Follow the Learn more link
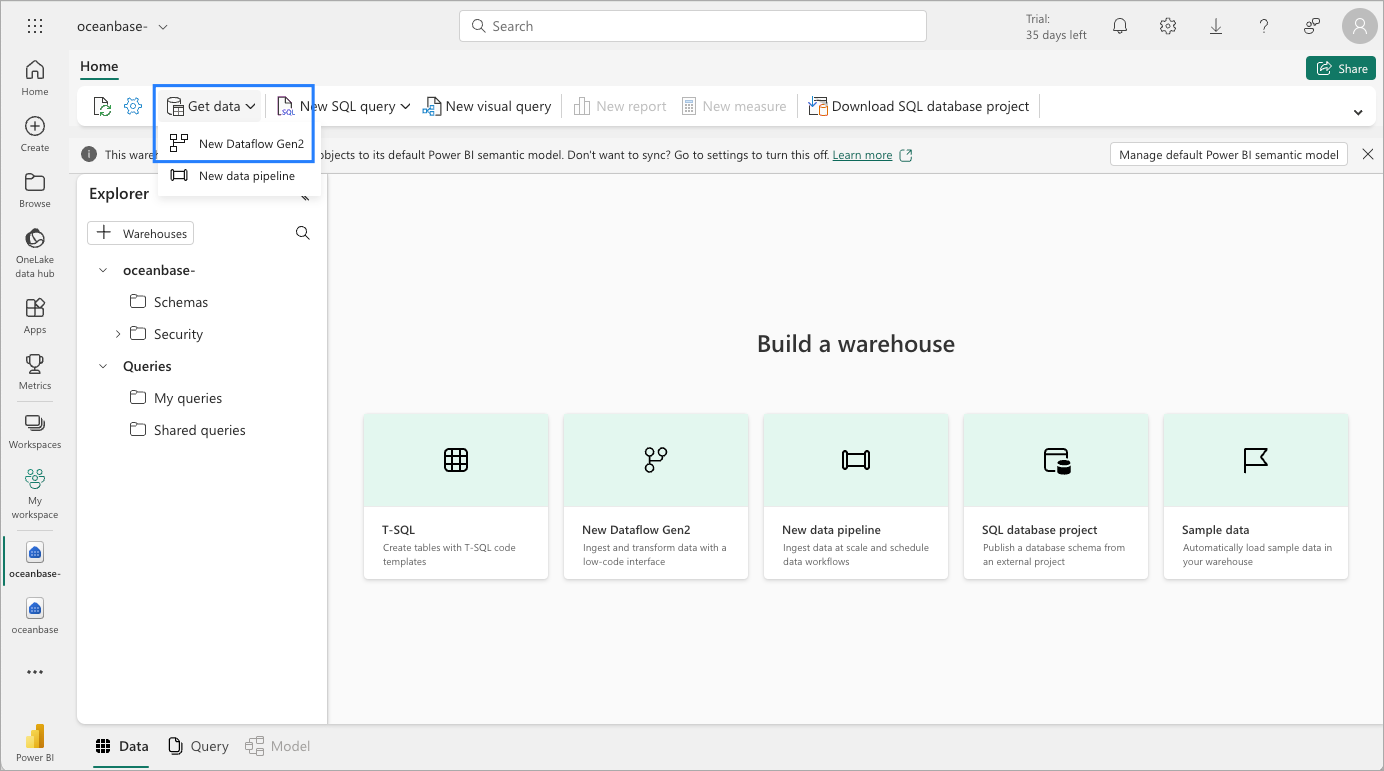 862,155
